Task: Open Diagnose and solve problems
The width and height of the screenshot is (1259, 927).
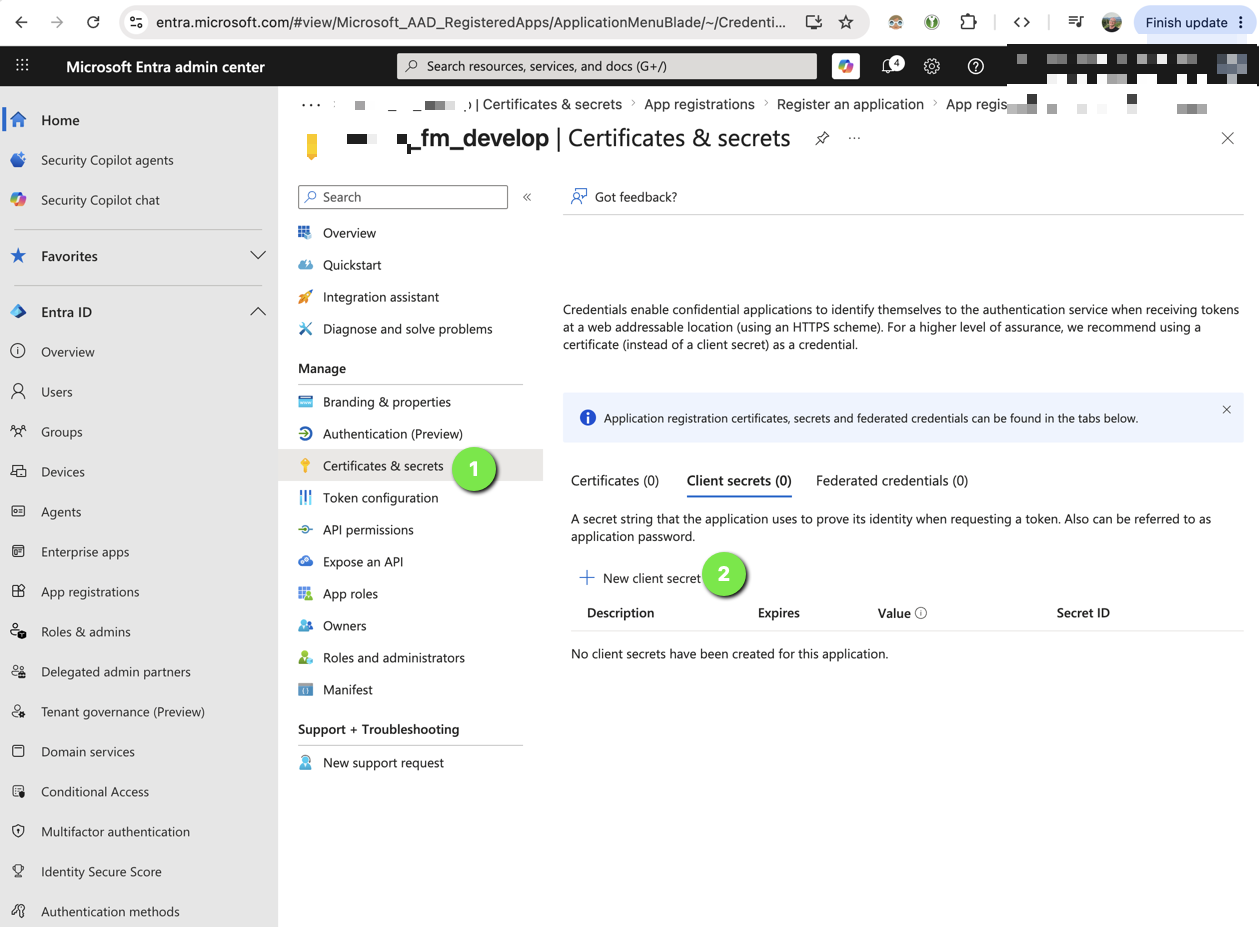Action: click(410, 329)
